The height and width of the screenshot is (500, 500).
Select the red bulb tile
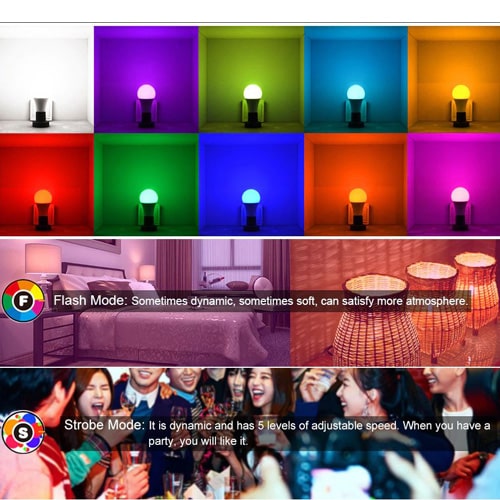(47, 185)
